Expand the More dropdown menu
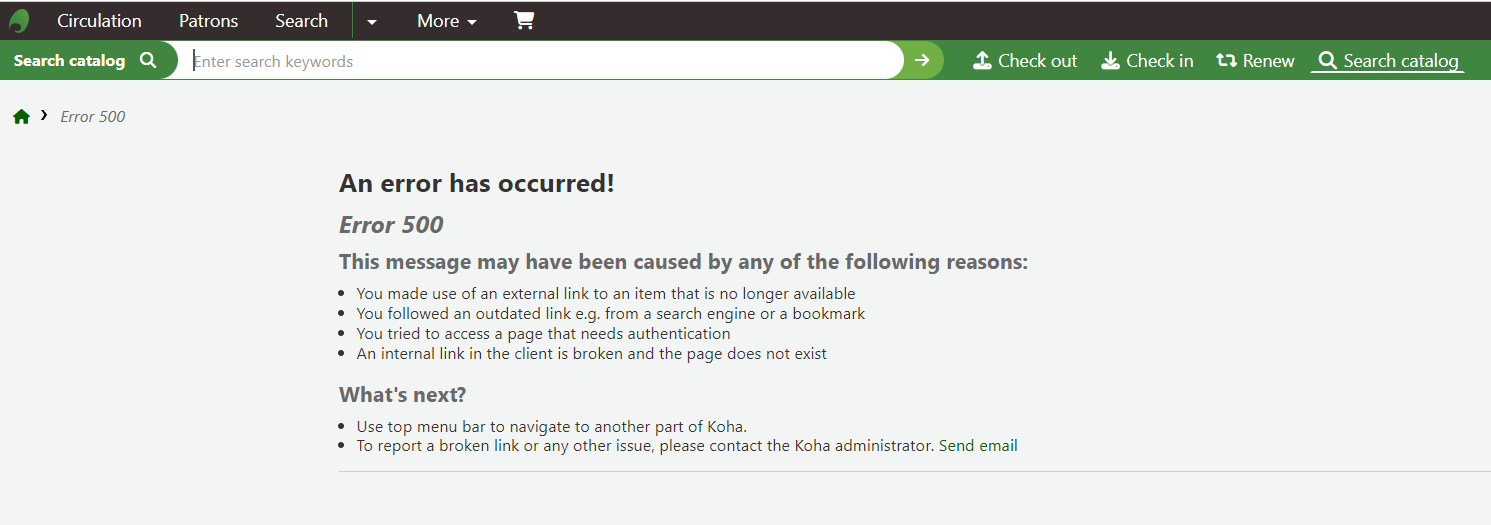This screenshot has width=1491, height=525. point(447,21)
